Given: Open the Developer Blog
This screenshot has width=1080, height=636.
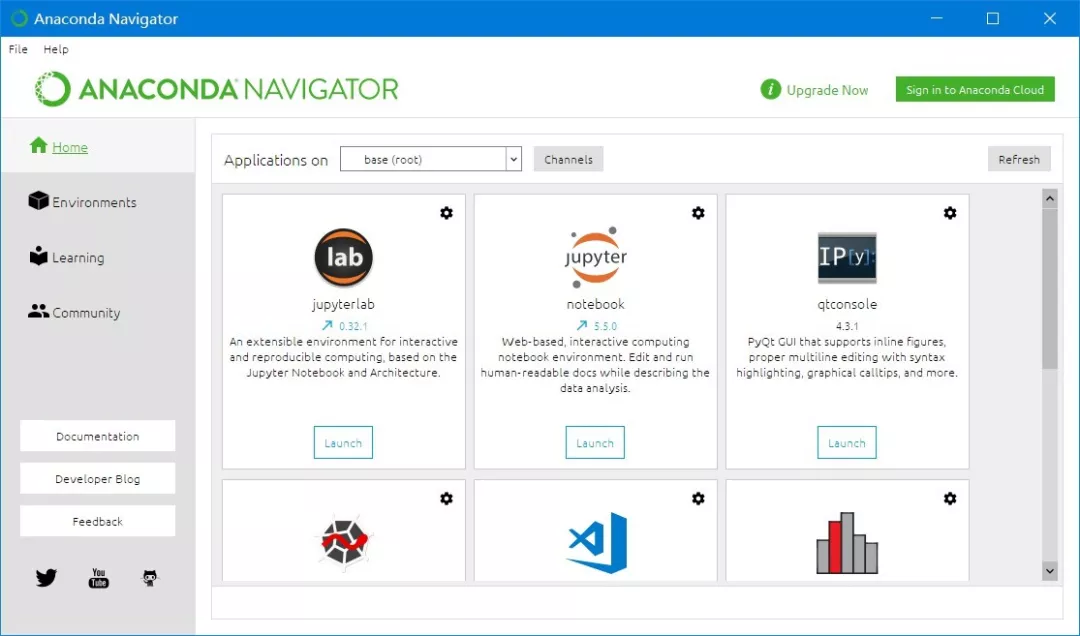Looking at the screenshot, I should tap(98, 479).
